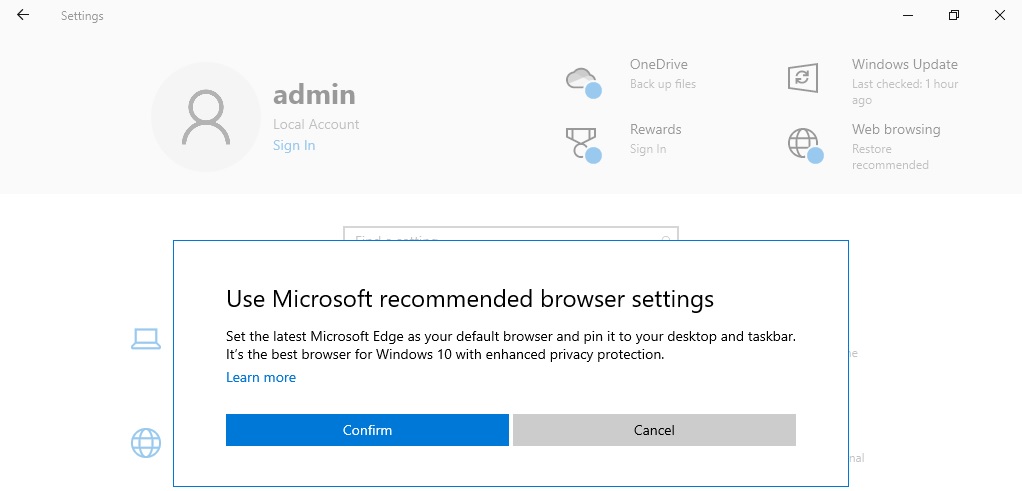Screen dimensions: 1022x491
Task: Open Network via the globe icon at left
Action: 146,442
